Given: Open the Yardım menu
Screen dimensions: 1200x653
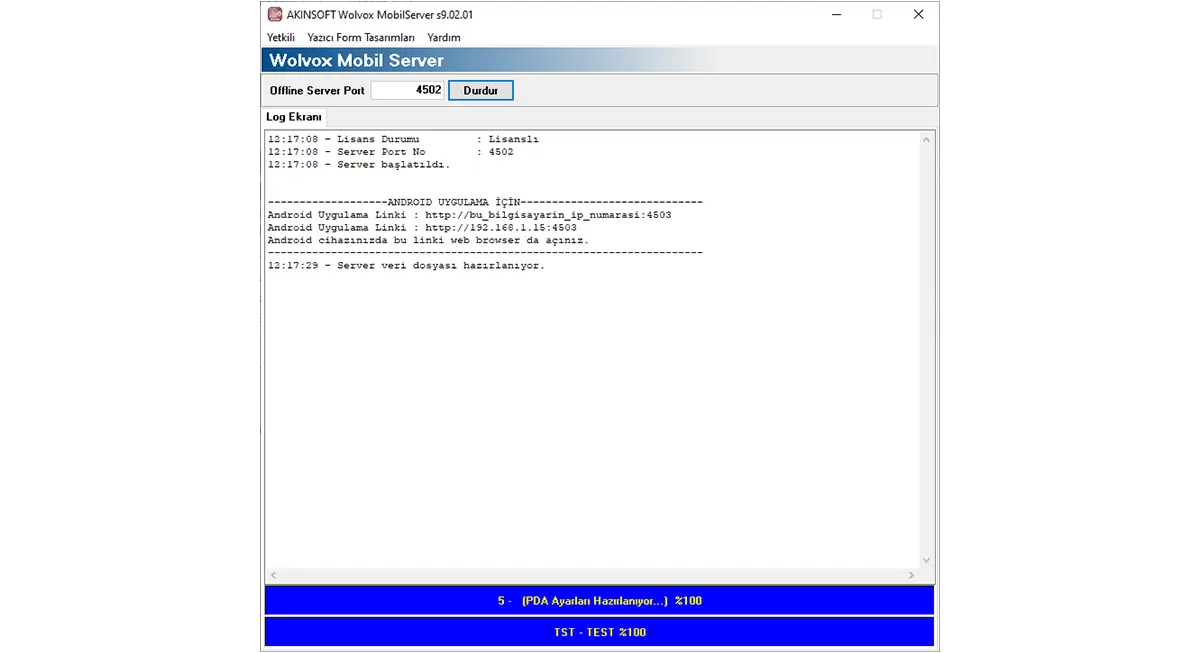Looking at the screenshot, I should coord(444,37).
